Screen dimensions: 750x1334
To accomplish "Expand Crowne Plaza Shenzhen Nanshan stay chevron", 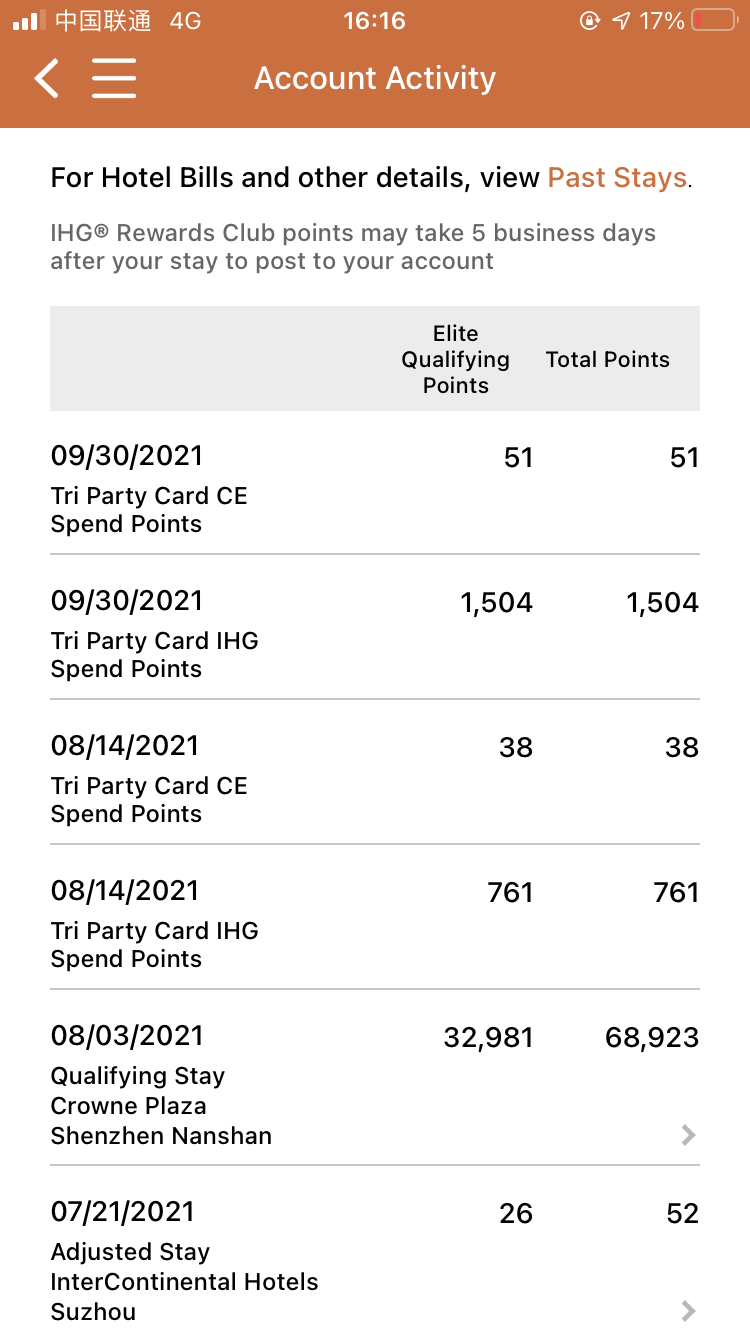I will (688, 1135).
